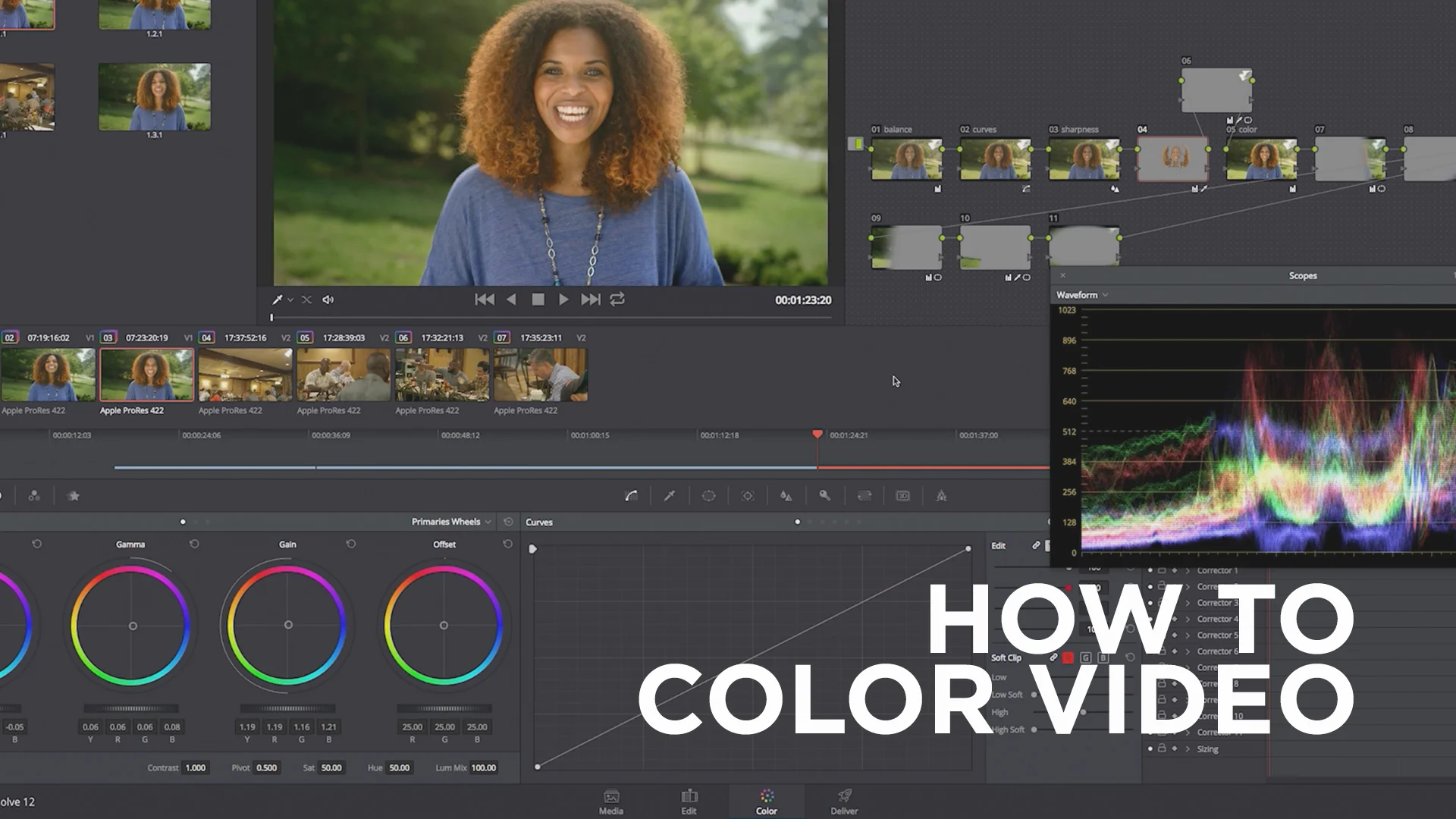Screen dimensions: 1456x819
Task: Select the Qualifier eyedropper palette
Action: [670, 496]
